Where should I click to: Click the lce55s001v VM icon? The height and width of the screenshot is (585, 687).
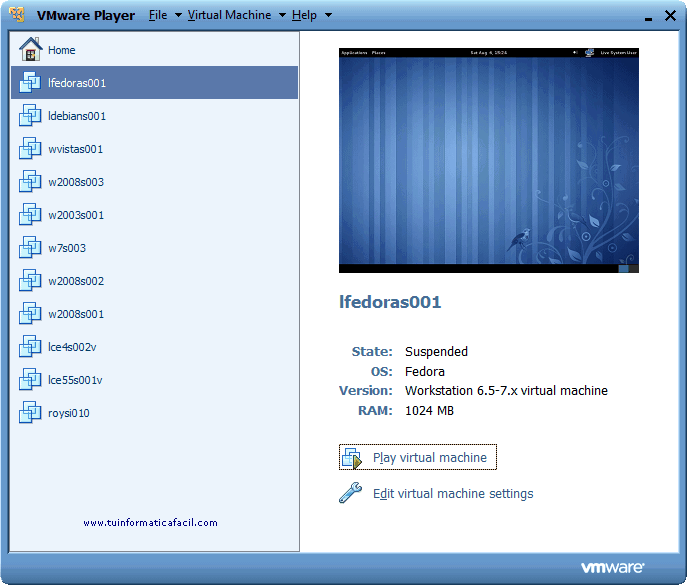[30, 379]
